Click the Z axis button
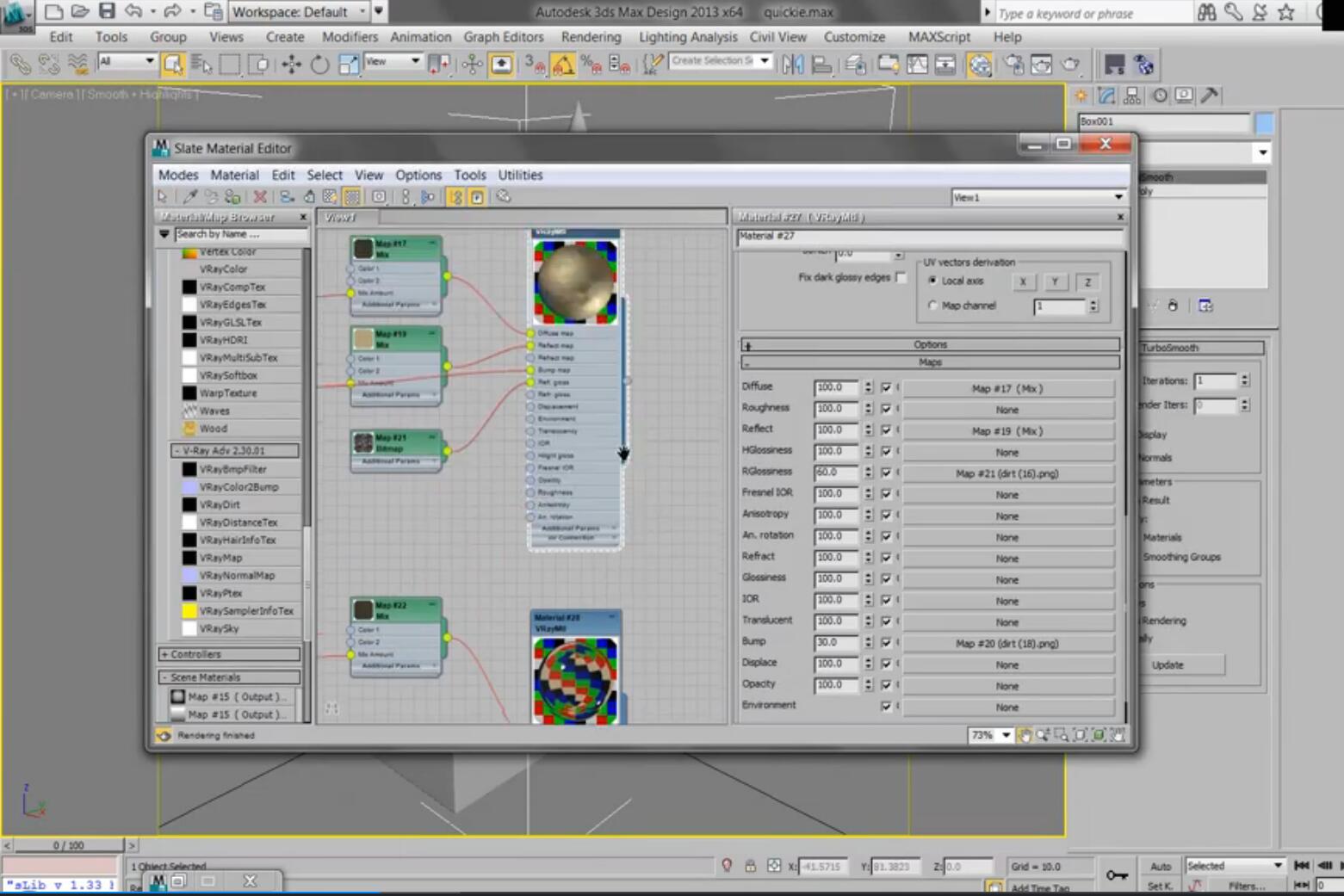1344x896 pixels. [x=1087, y=281]
